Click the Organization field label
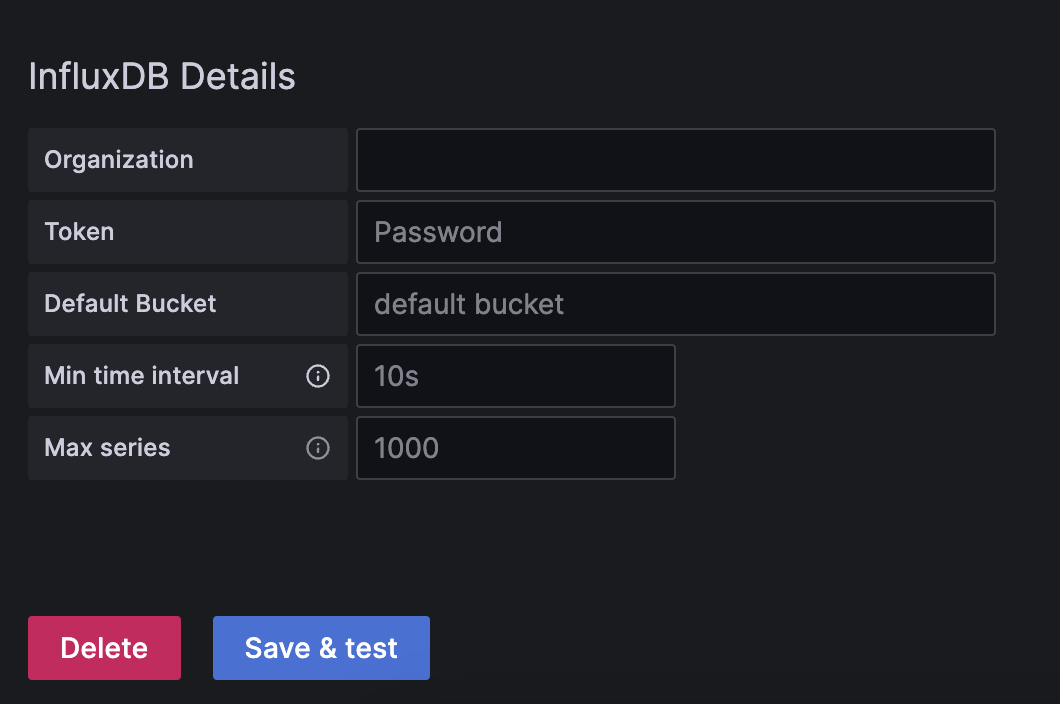The height and width of the screenshot is (704, 1060). coord(118,160)
